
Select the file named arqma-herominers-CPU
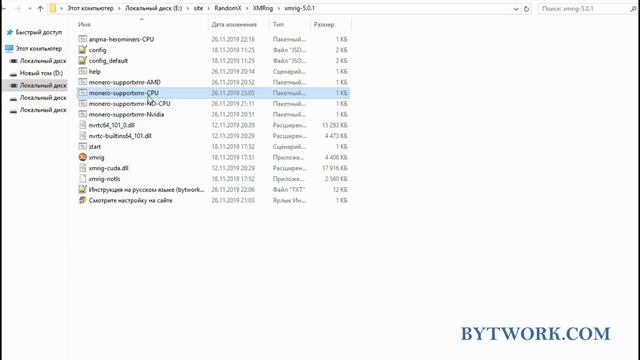[x=121, y=39]
